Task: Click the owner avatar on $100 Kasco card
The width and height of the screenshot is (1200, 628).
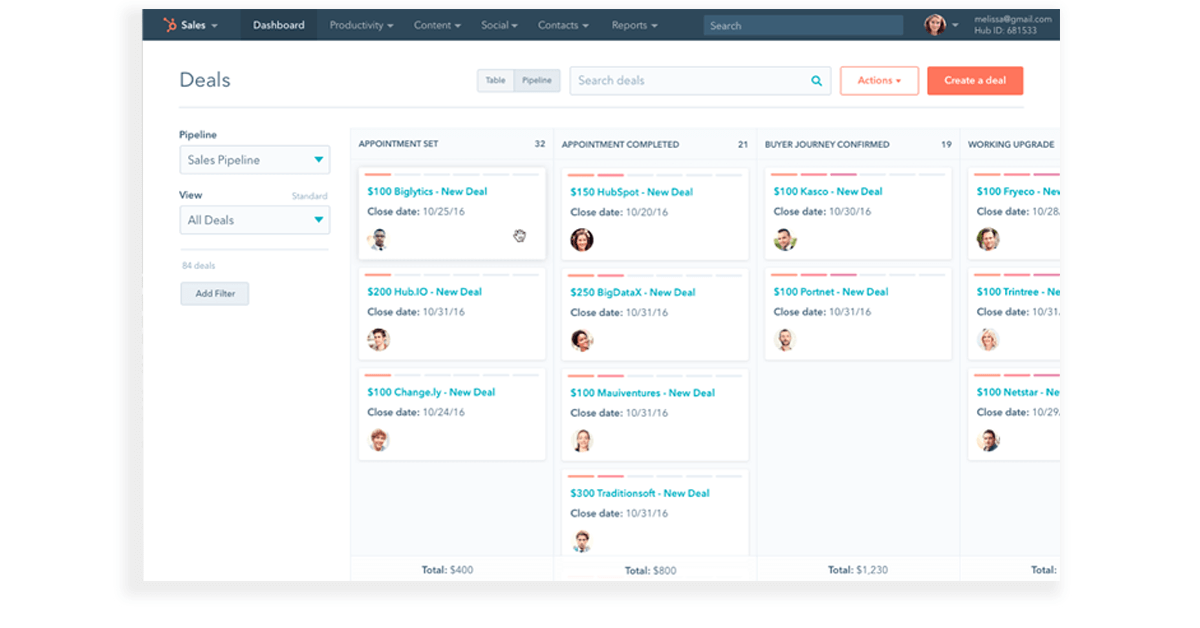Action: [786, 239]
